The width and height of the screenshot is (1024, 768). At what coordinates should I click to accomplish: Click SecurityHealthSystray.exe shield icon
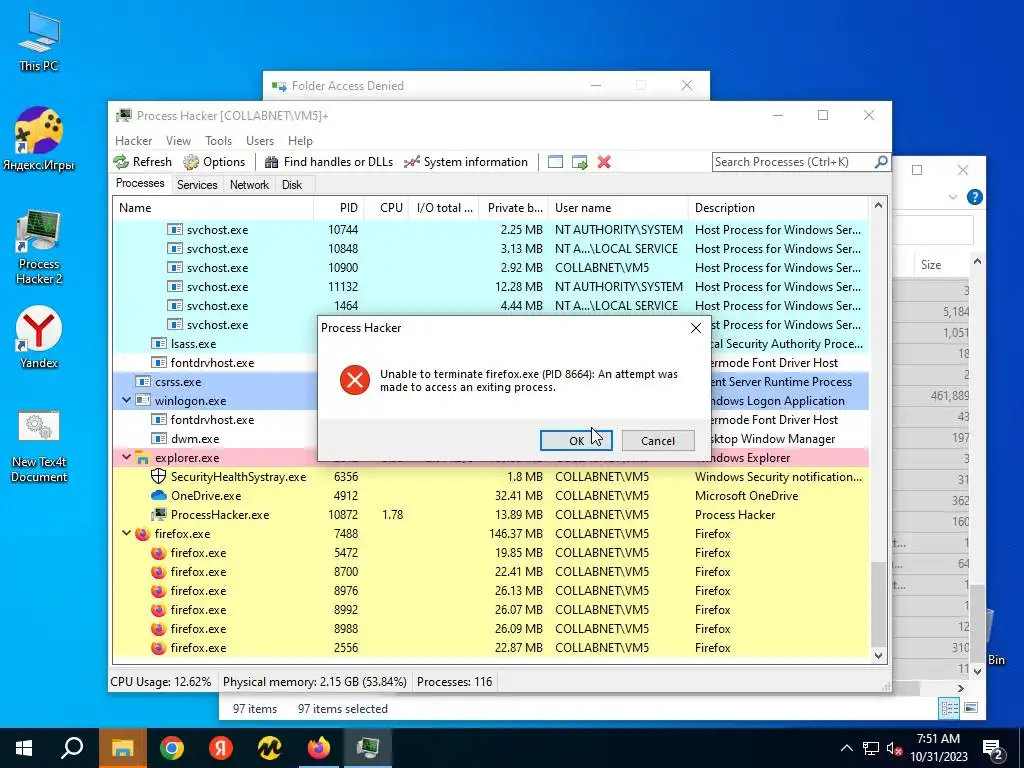pyautogui.click(x=158, y=477)
